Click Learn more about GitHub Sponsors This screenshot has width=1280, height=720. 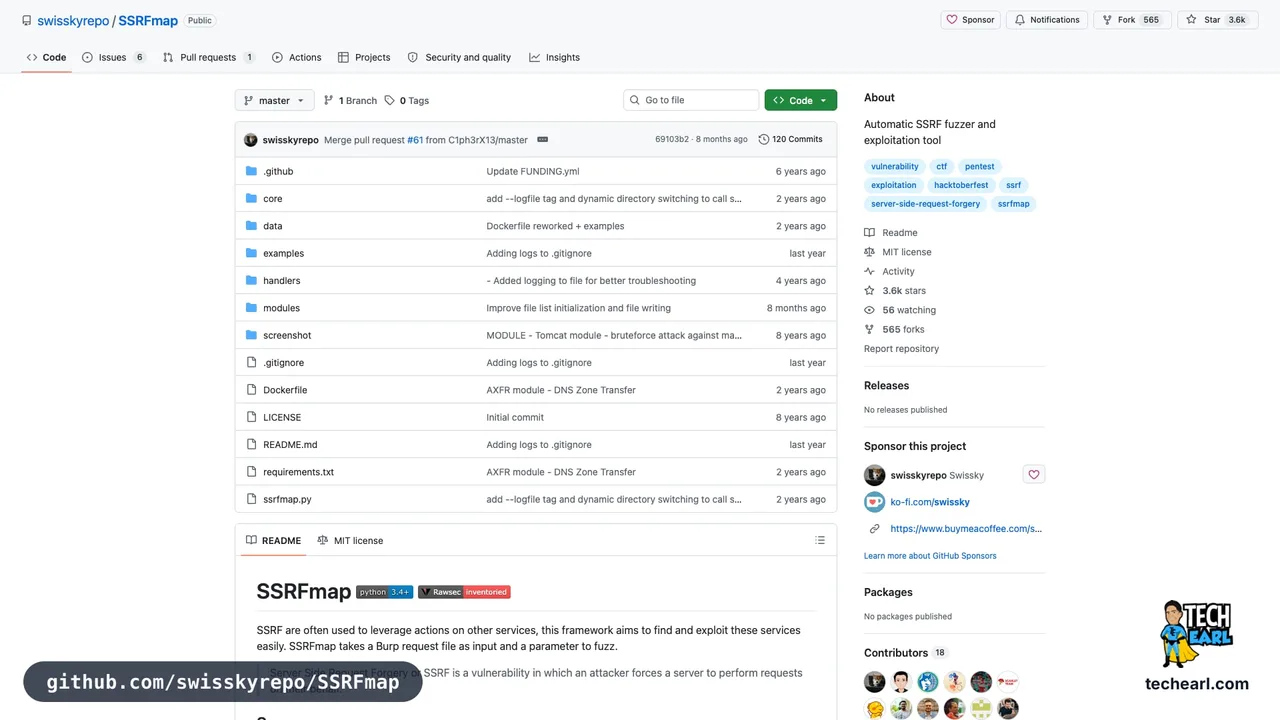coord(930,556)
